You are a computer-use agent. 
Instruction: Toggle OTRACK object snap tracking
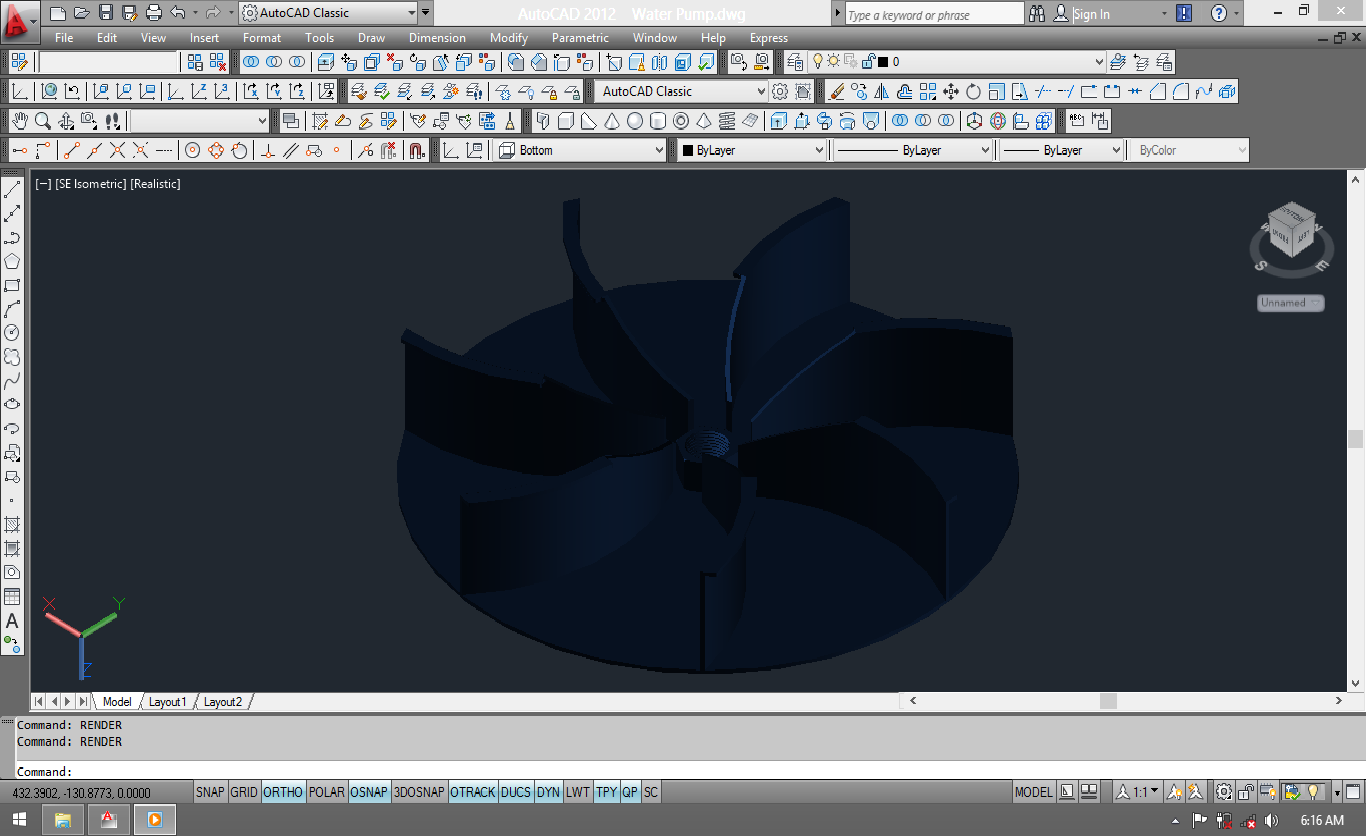click(473, 792)
